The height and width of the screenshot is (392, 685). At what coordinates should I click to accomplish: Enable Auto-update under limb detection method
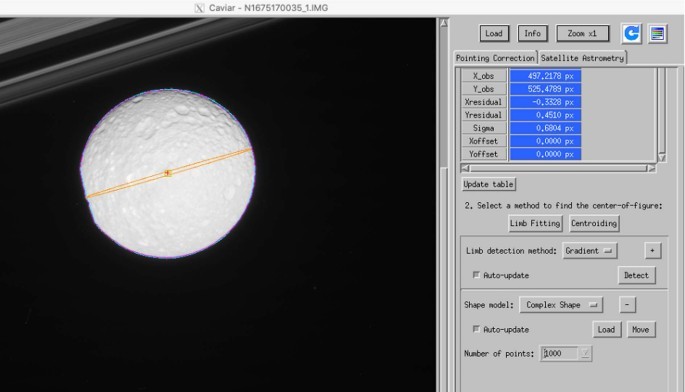point(476,275)
